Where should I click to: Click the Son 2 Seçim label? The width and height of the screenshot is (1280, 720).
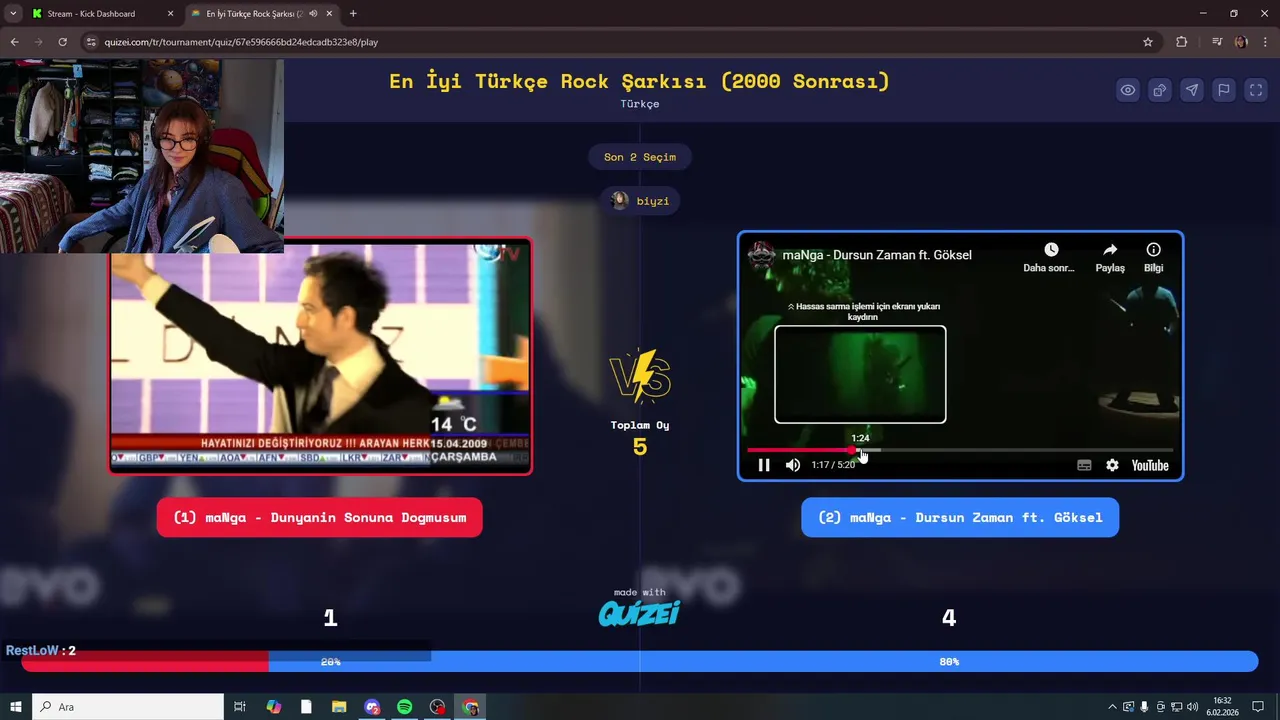point(640,157)
